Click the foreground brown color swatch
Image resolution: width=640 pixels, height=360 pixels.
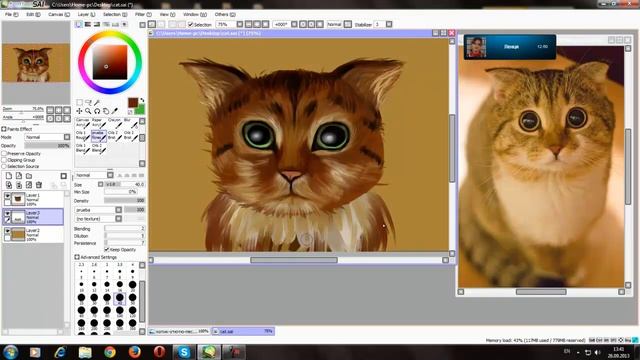(133, 102)
